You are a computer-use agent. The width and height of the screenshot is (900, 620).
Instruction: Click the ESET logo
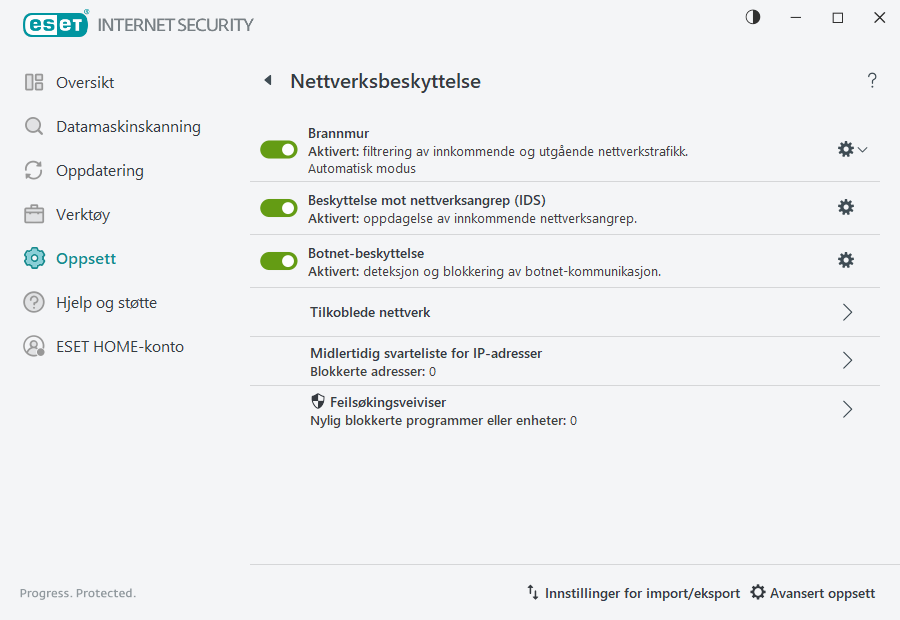pos(55,24)
